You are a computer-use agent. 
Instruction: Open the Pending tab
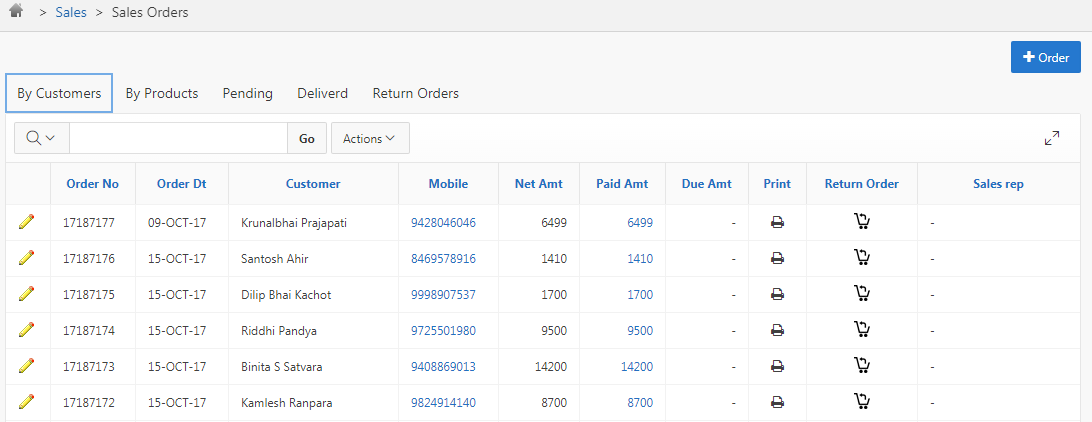[x=247, y=93]
